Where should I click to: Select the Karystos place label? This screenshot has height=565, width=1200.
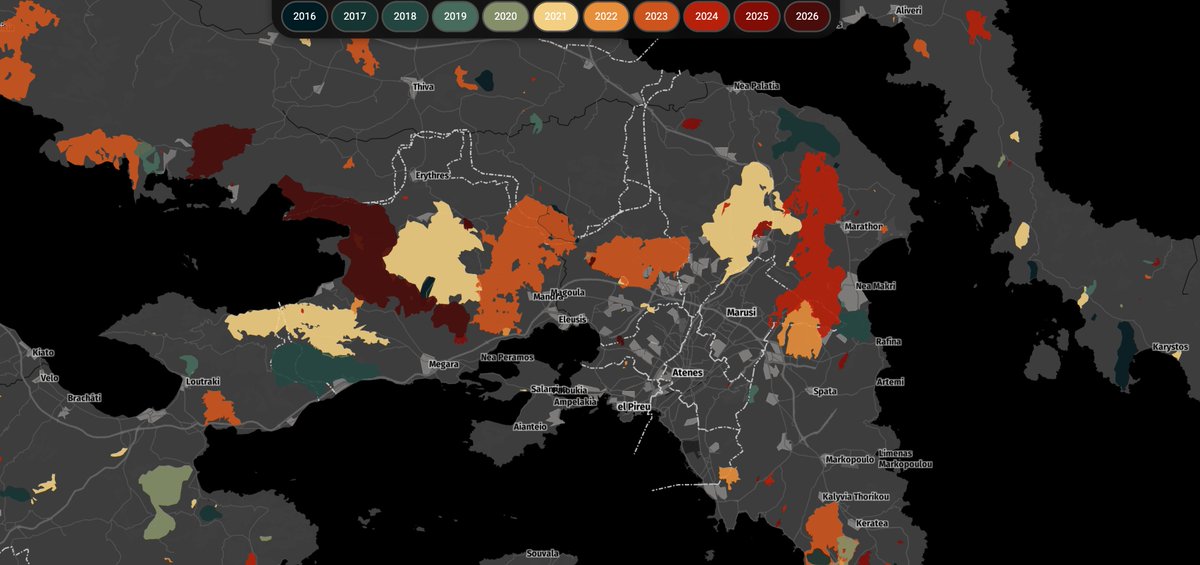pyautogui.click(x=1169, y=346)
